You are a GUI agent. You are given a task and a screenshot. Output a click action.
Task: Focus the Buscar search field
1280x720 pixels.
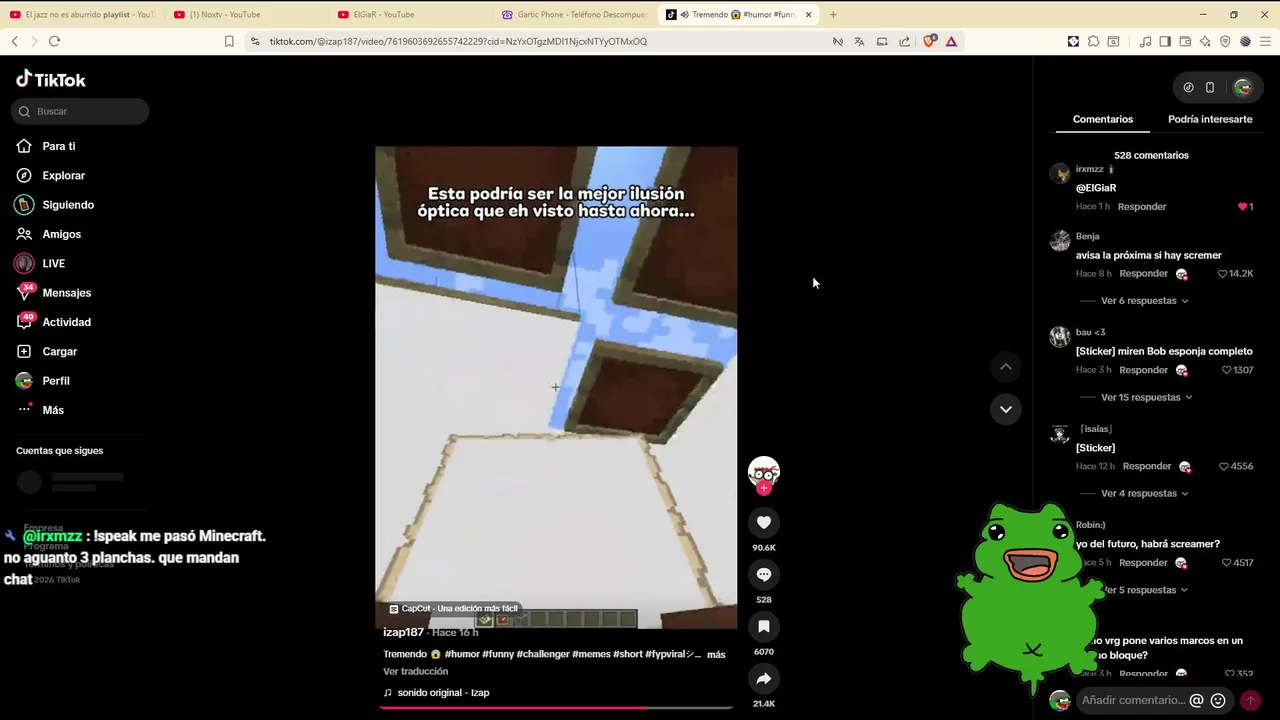pos(80,111)
